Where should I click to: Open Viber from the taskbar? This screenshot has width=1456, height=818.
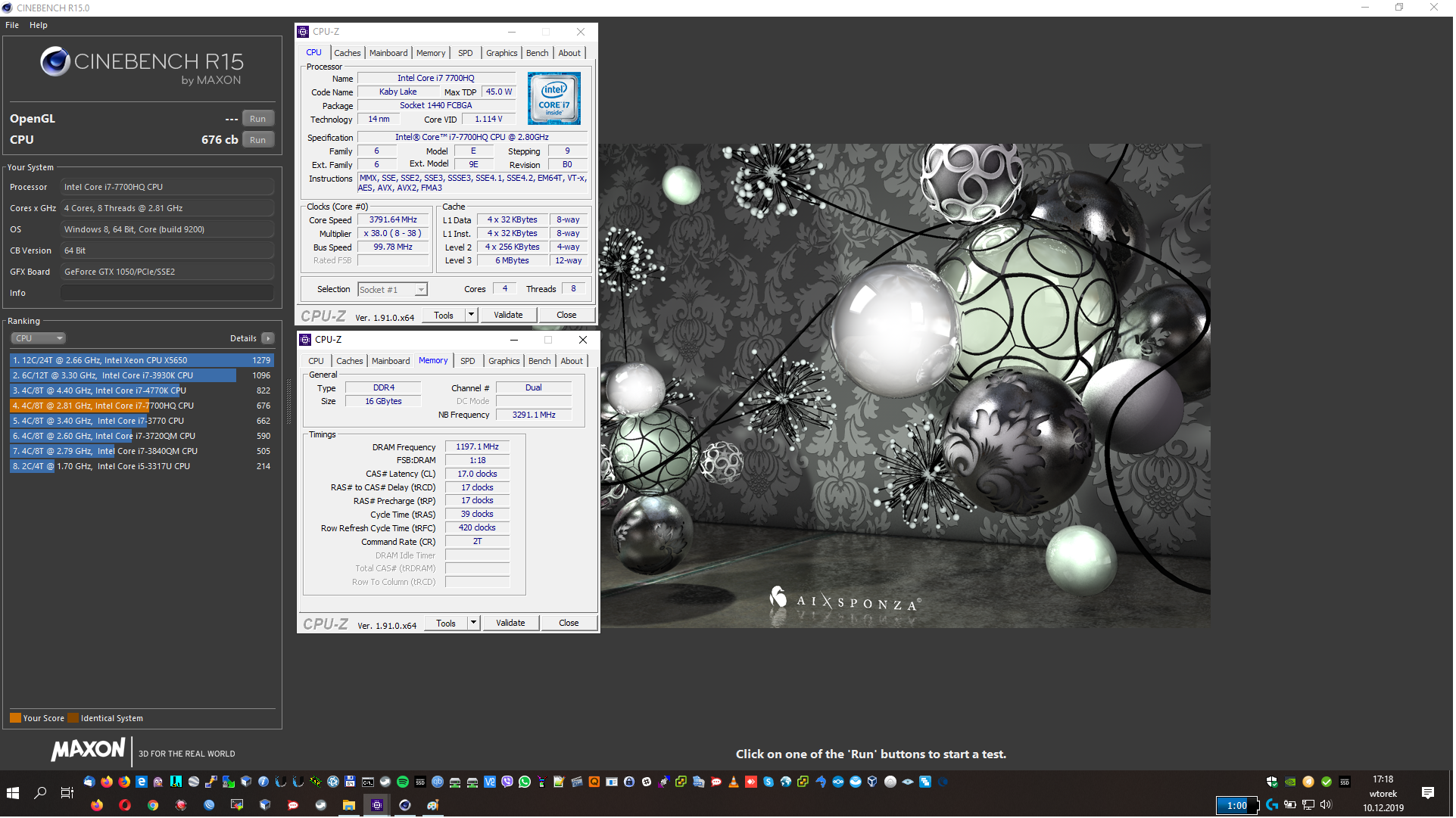coord(507,782)
